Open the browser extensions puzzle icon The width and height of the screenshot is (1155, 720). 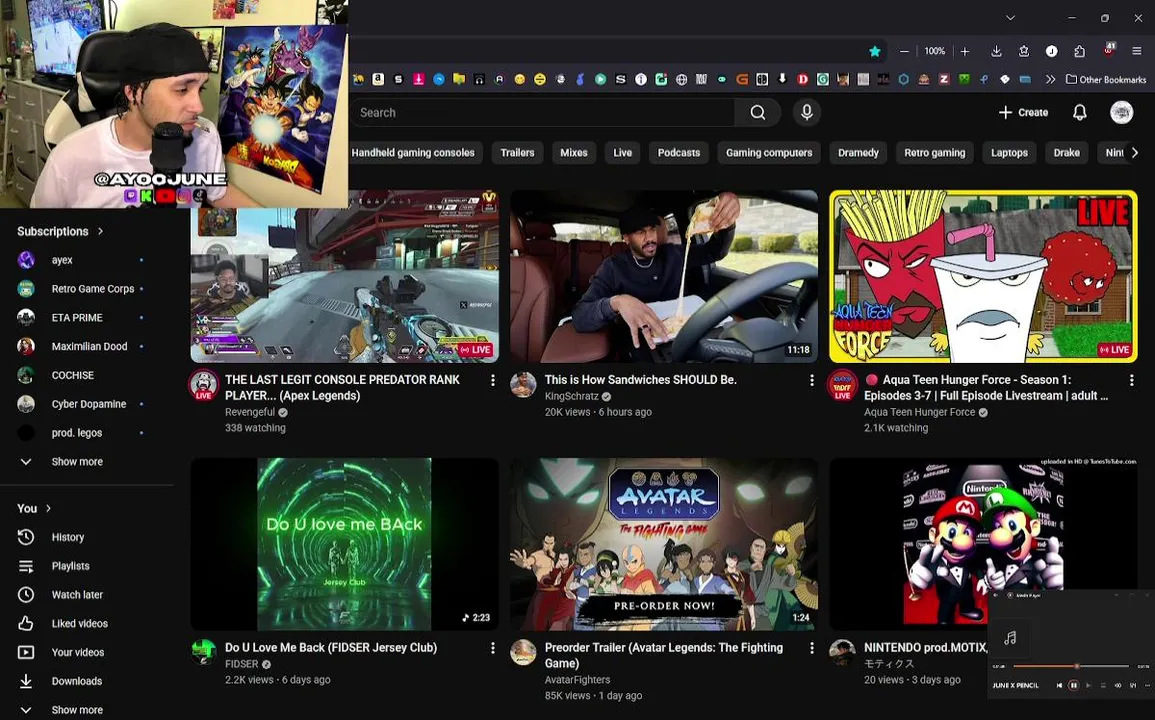tap(1079, 51)
